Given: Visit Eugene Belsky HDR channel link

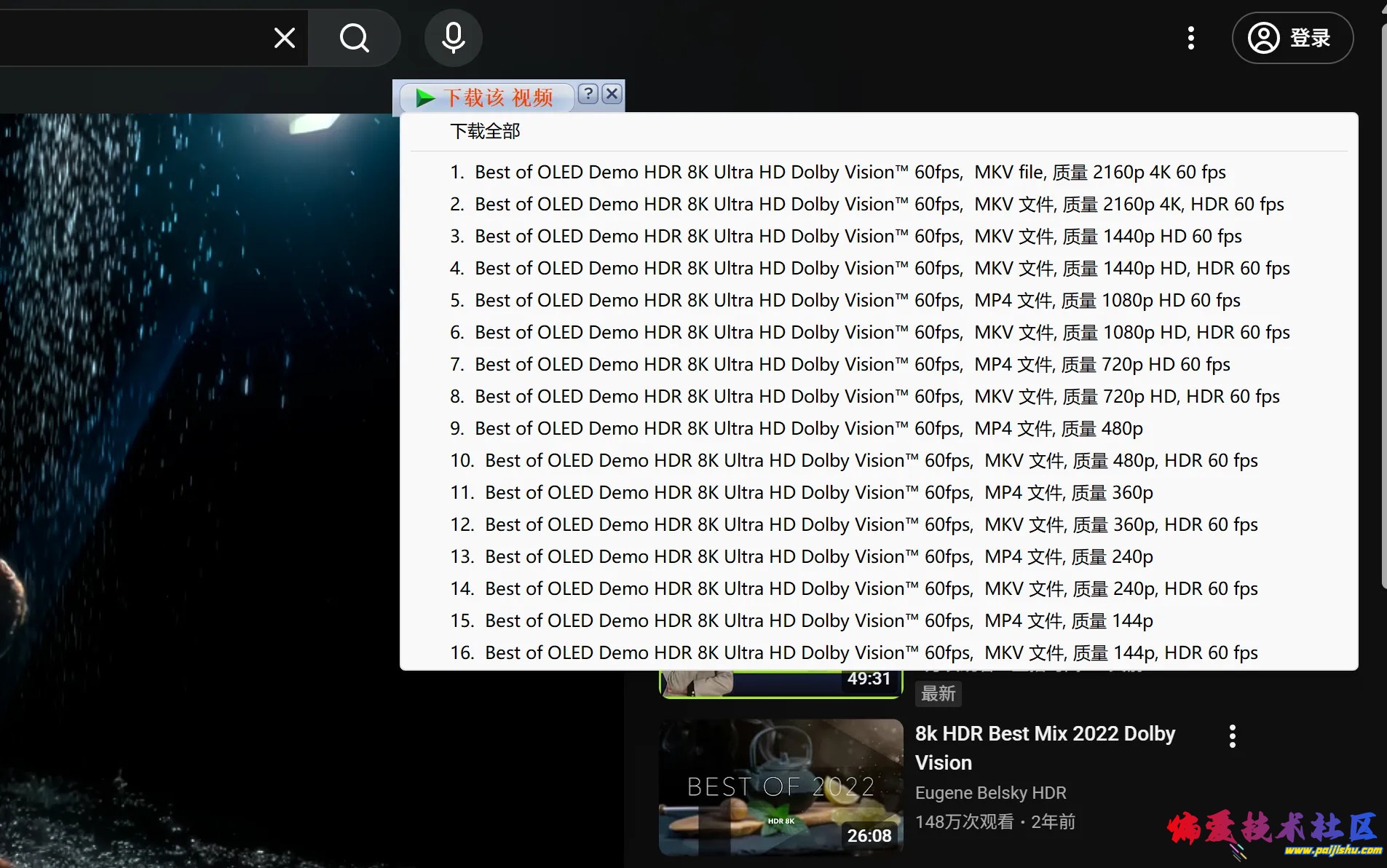Looking at the screenshot, I should [x=990, y=793].
